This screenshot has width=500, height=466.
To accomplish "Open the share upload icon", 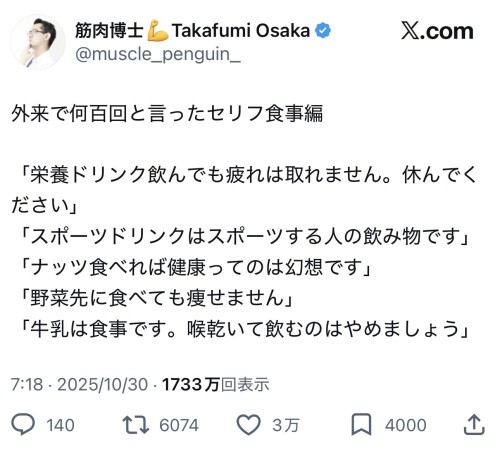I will [474, 424].
